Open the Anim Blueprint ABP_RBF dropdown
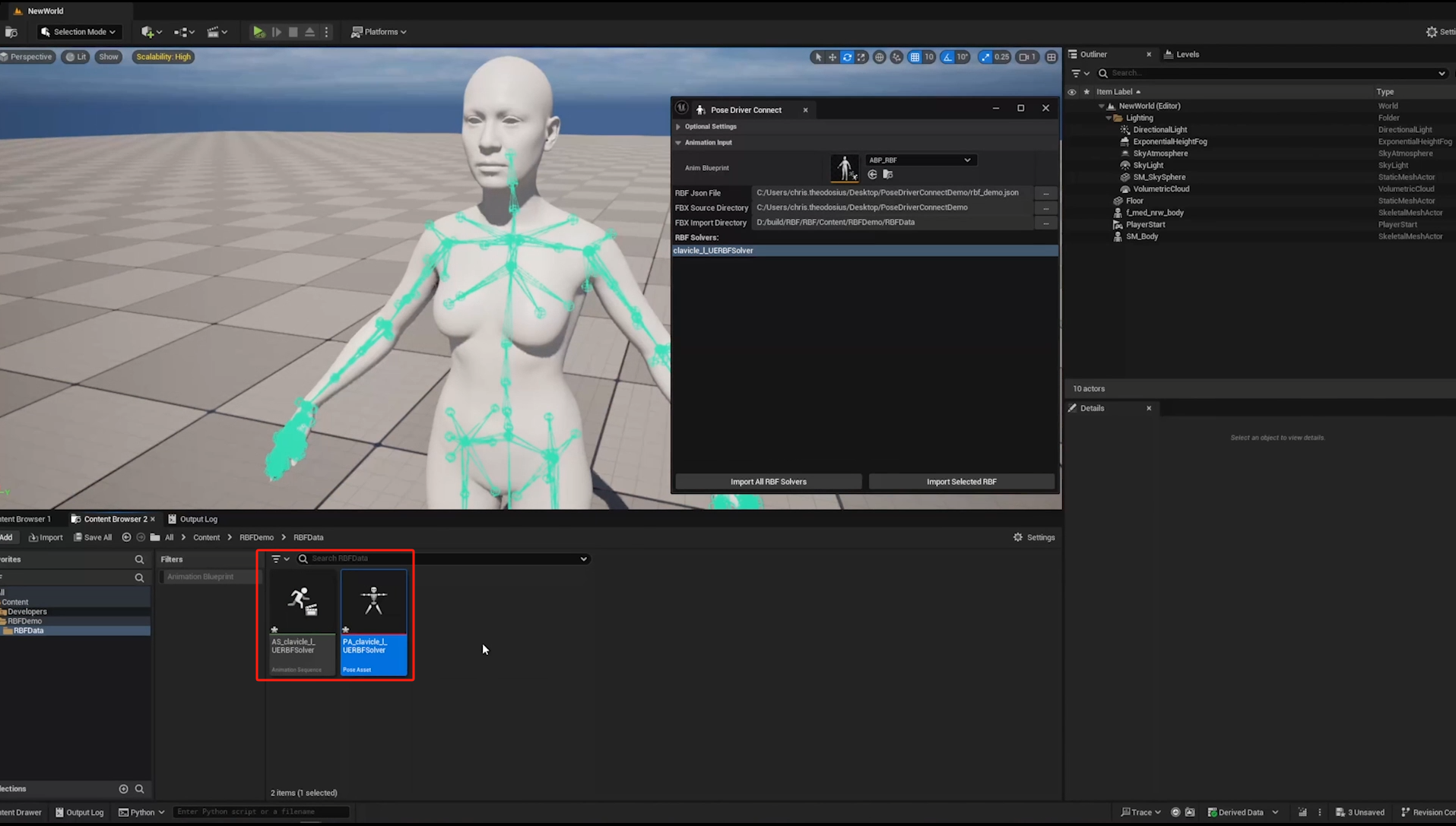 click(920, 160)
